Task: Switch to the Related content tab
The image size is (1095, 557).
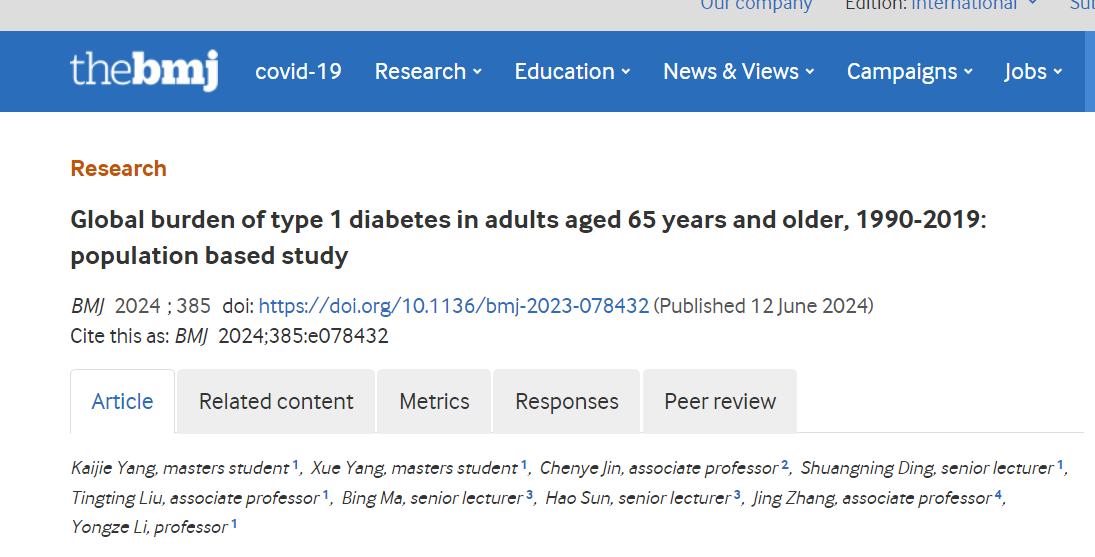Action: click(x=276, y=401)
